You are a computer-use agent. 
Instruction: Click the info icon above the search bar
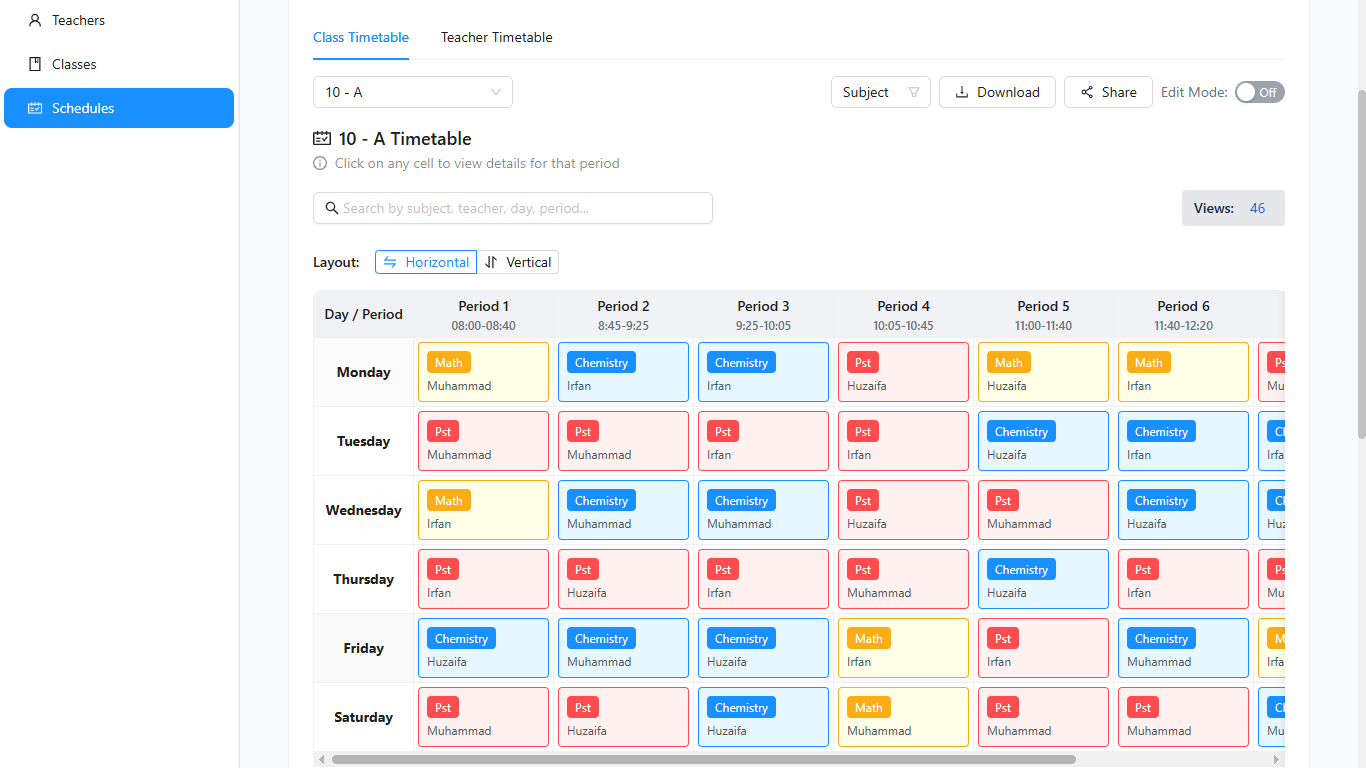[319, 163]
